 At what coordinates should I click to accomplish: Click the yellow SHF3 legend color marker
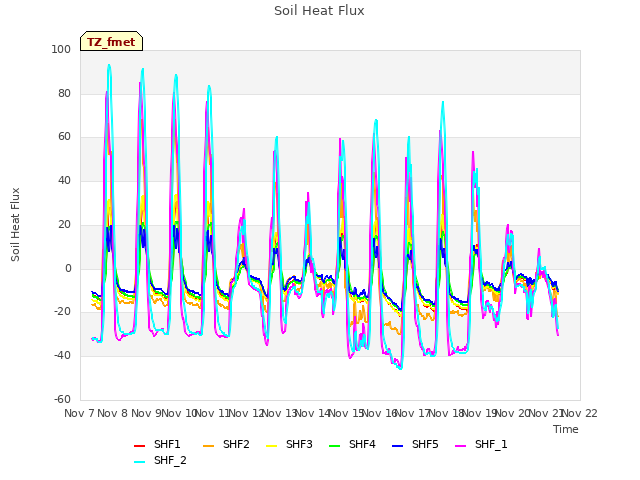[x=271, y=445]
